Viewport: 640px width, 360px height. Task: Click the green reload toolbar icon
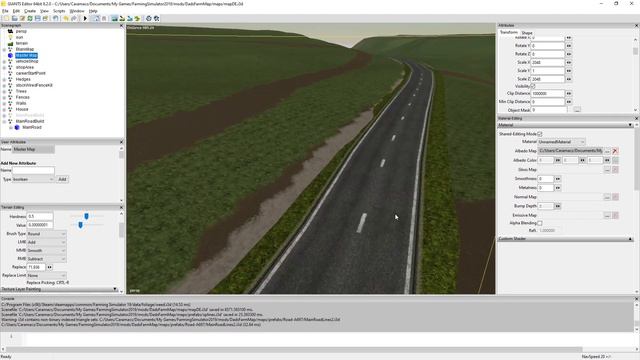click(x=30, y=18)
